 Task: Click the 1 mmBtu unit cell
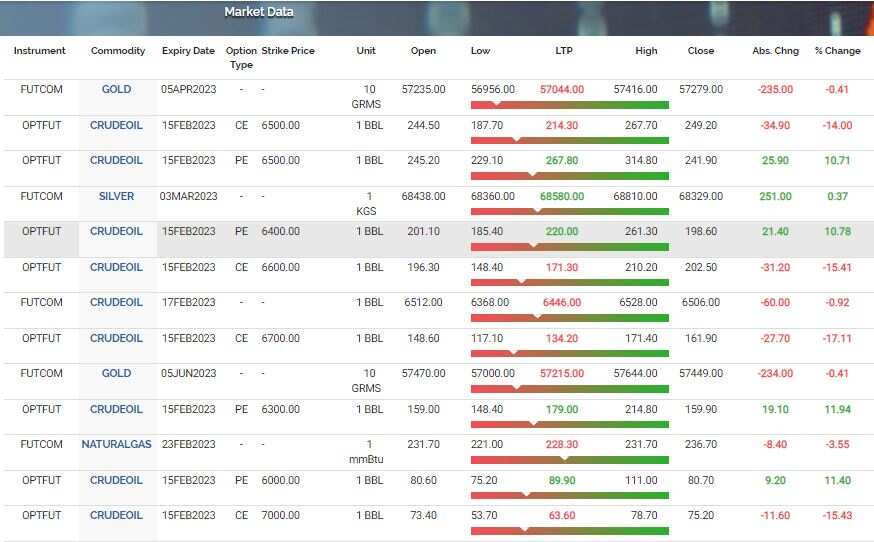(x=366, y=452)
